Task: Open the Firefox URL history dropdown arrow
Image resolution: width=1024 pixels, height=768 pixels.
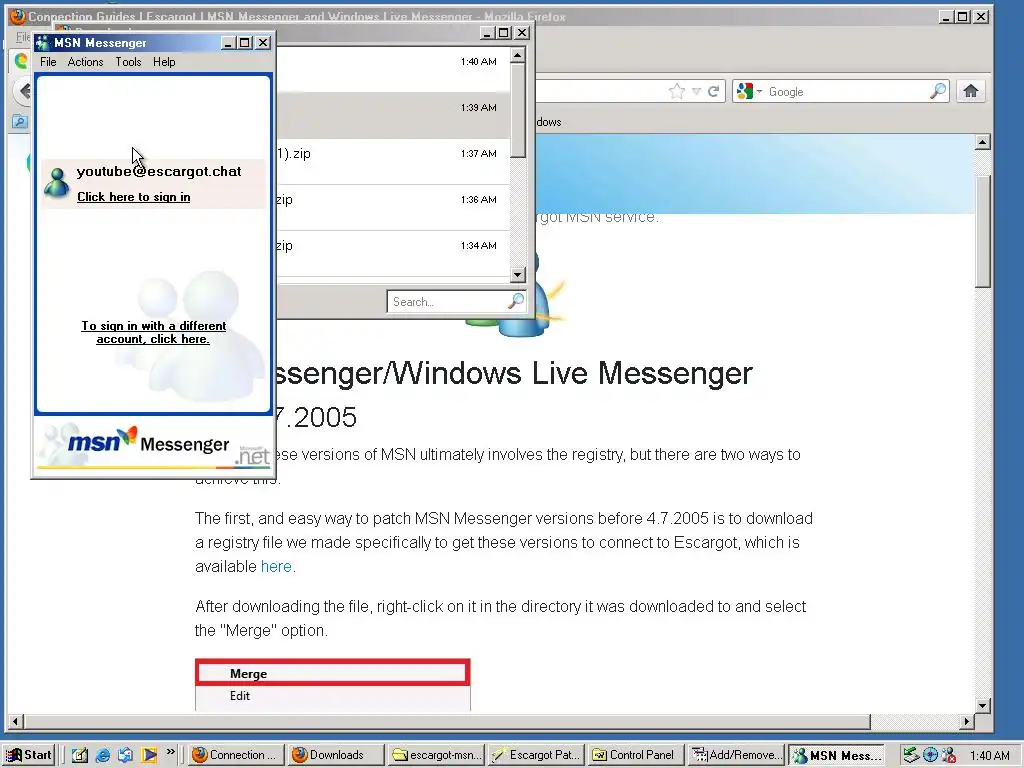Action: pyautogui.click(x=696, y=91)
